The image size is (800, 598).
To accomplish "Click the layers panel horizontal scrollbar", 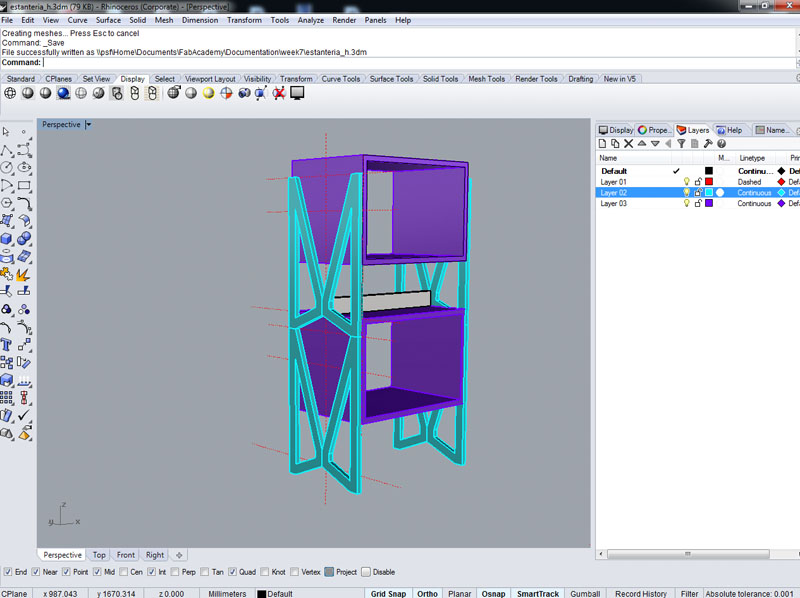I will (688, 554).
